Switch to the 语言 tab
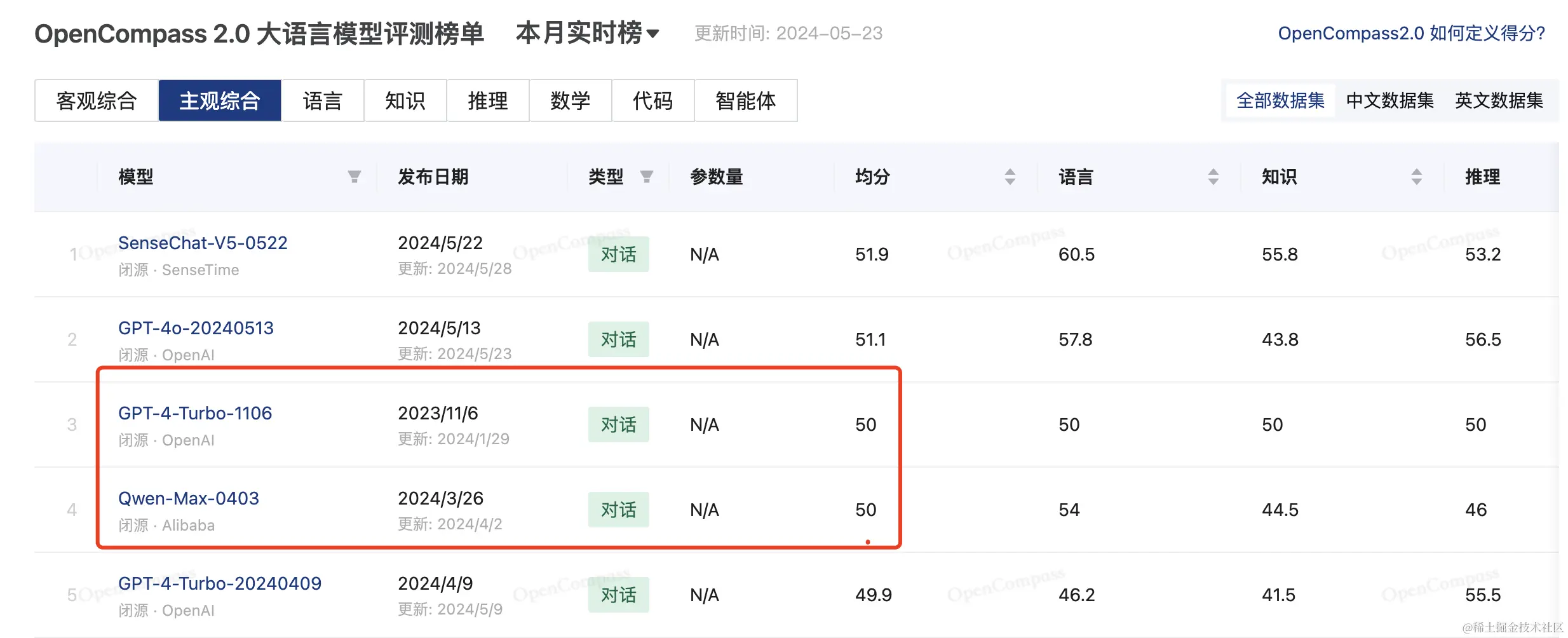The image size is (1568, 638). pyautogui.click(x=323, y=100)
